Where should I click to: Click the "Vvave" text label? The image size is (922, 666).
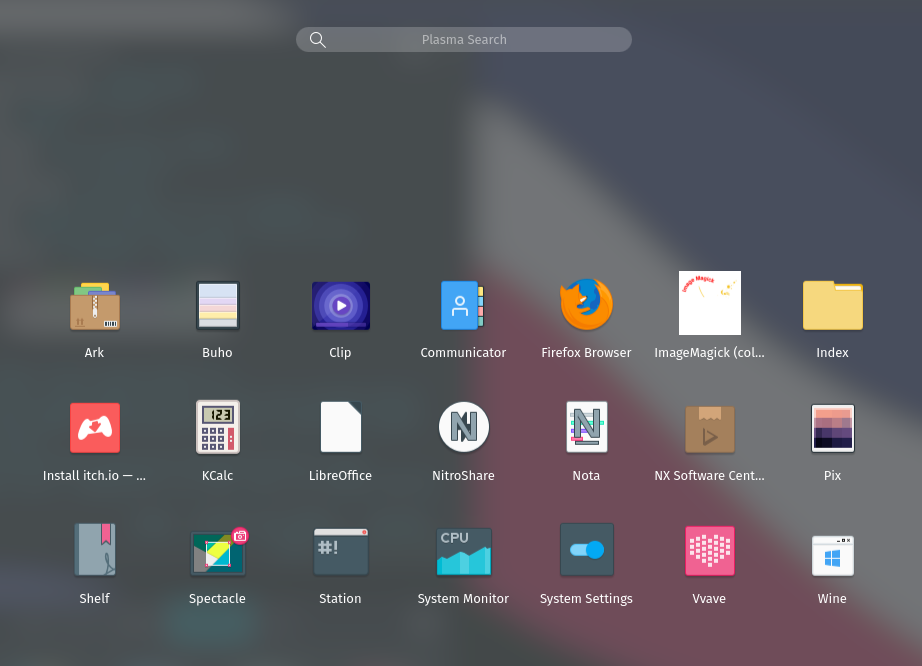point(710,598)
